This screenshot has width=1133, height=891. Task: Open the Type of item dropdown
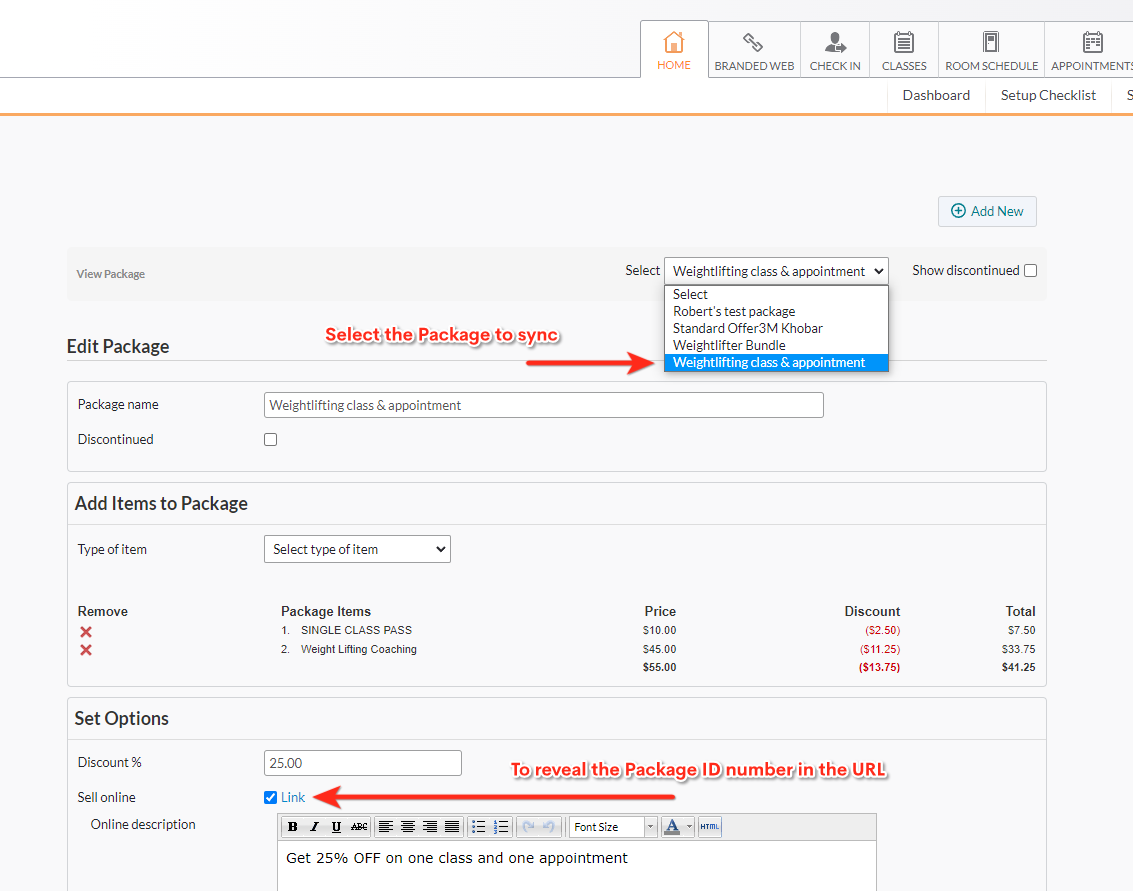coord(357,549)
